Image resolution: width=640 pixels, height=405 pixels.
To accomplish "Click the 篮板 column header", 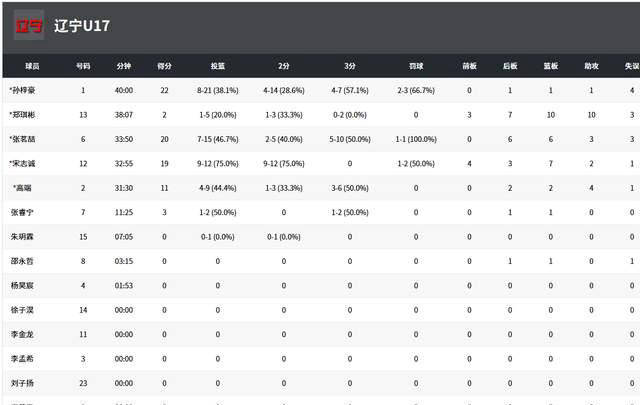I will 550,66.
